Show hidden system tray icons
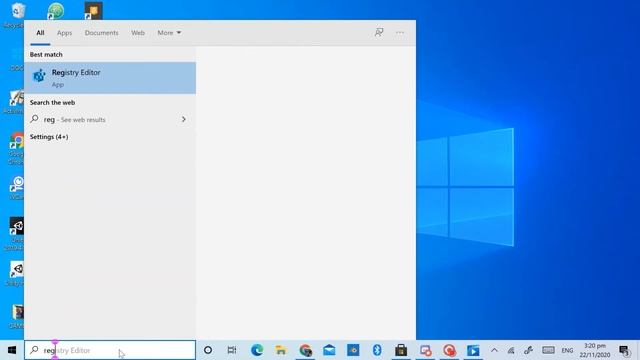Image resolution: width=640 pixels, height=360 pixels. pyautogui.click(x=494, y=350)
